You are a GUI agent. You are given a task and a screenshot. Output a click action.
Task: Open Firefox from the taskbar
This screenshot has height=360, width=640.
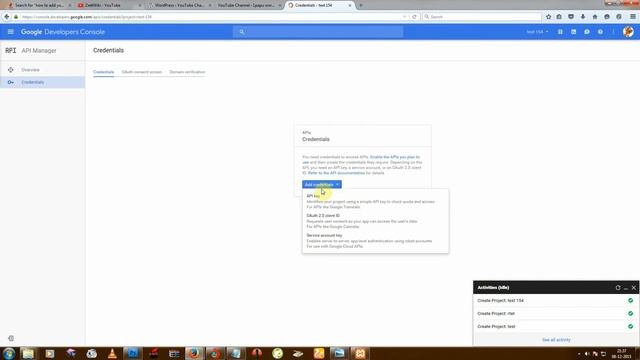point(194,353)
